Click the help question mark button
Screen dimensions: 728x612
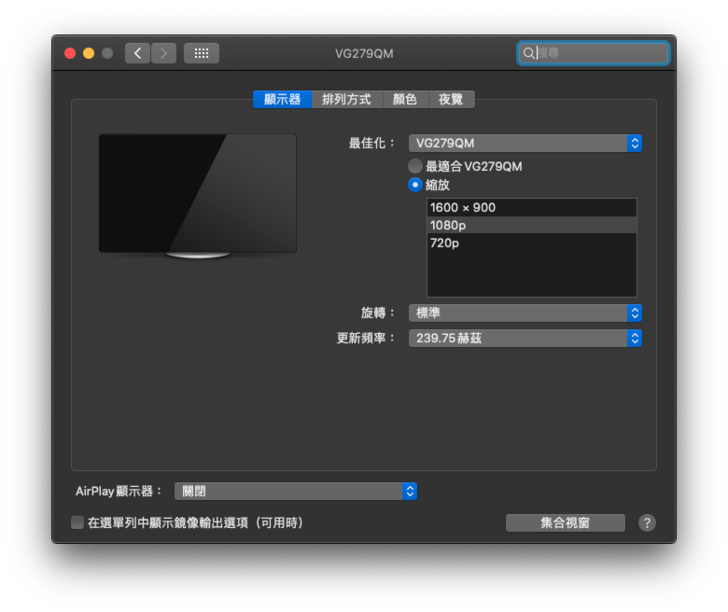point(647,523)
